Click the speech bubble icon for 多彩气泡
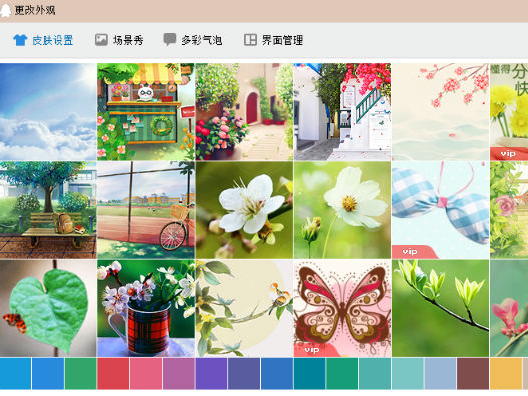The image size is (528, 396). (170, 39)
